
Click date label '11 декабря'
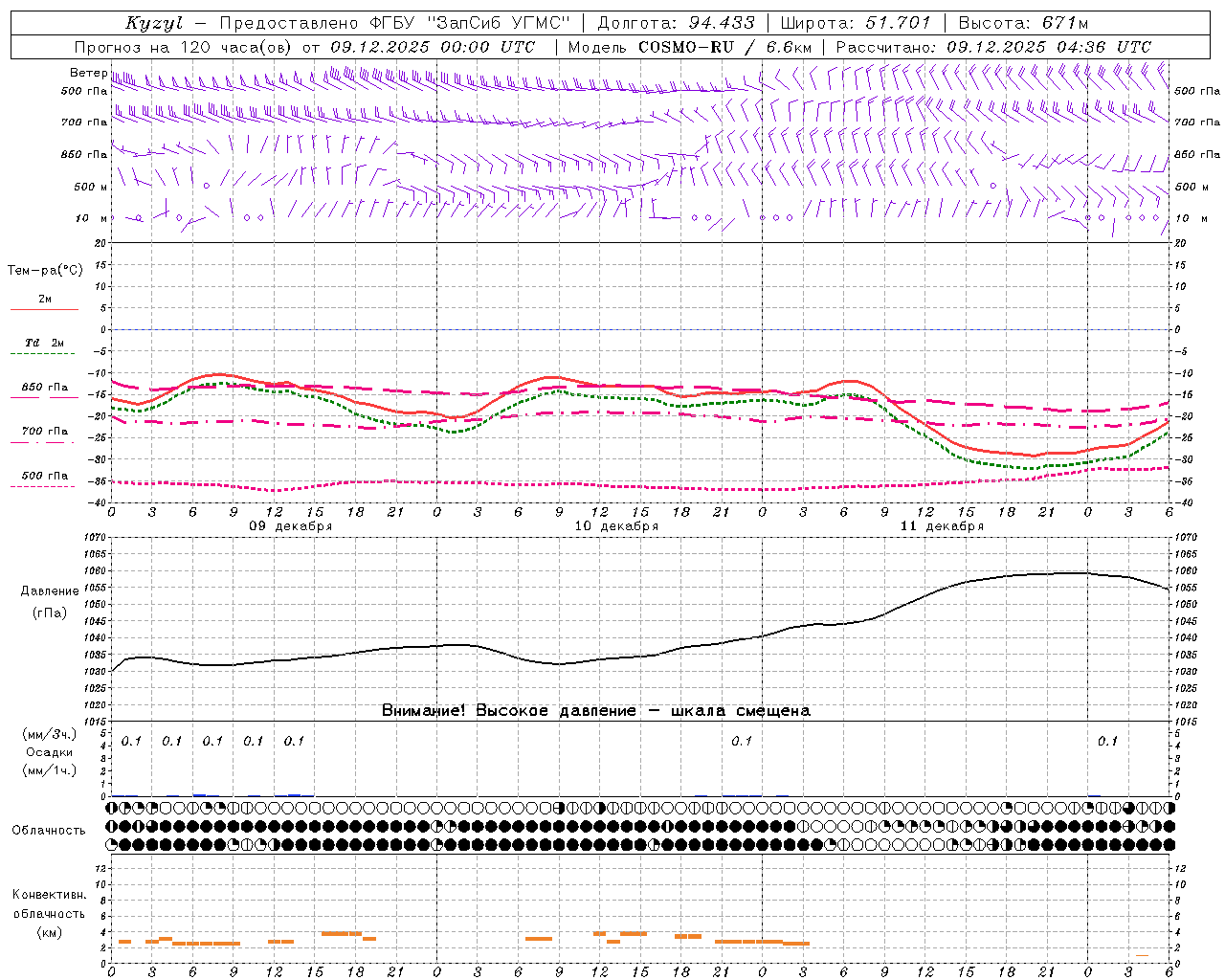[x=942, y=526]
